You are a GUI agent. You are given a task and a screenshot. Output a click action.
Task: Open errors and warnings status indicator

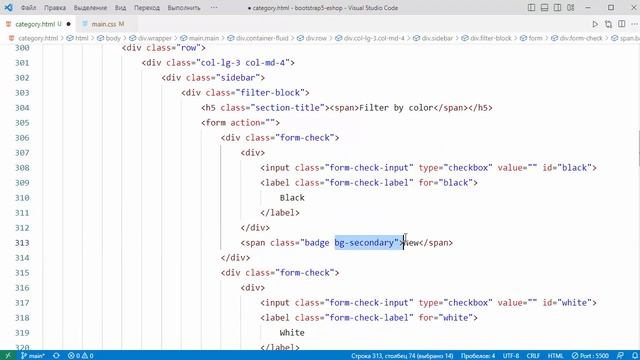point(80,356)
